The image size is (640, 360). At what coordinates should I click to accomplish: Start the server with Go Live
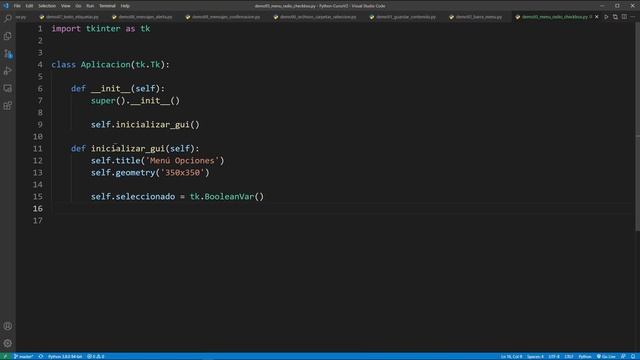[606, 356]
